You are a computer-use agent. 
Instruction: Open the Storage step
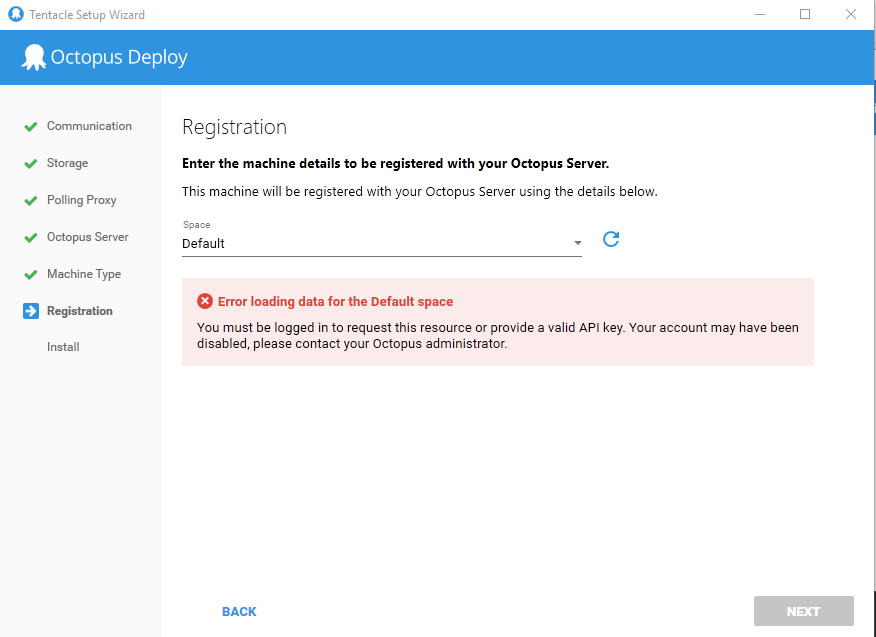tap(68, 163)
